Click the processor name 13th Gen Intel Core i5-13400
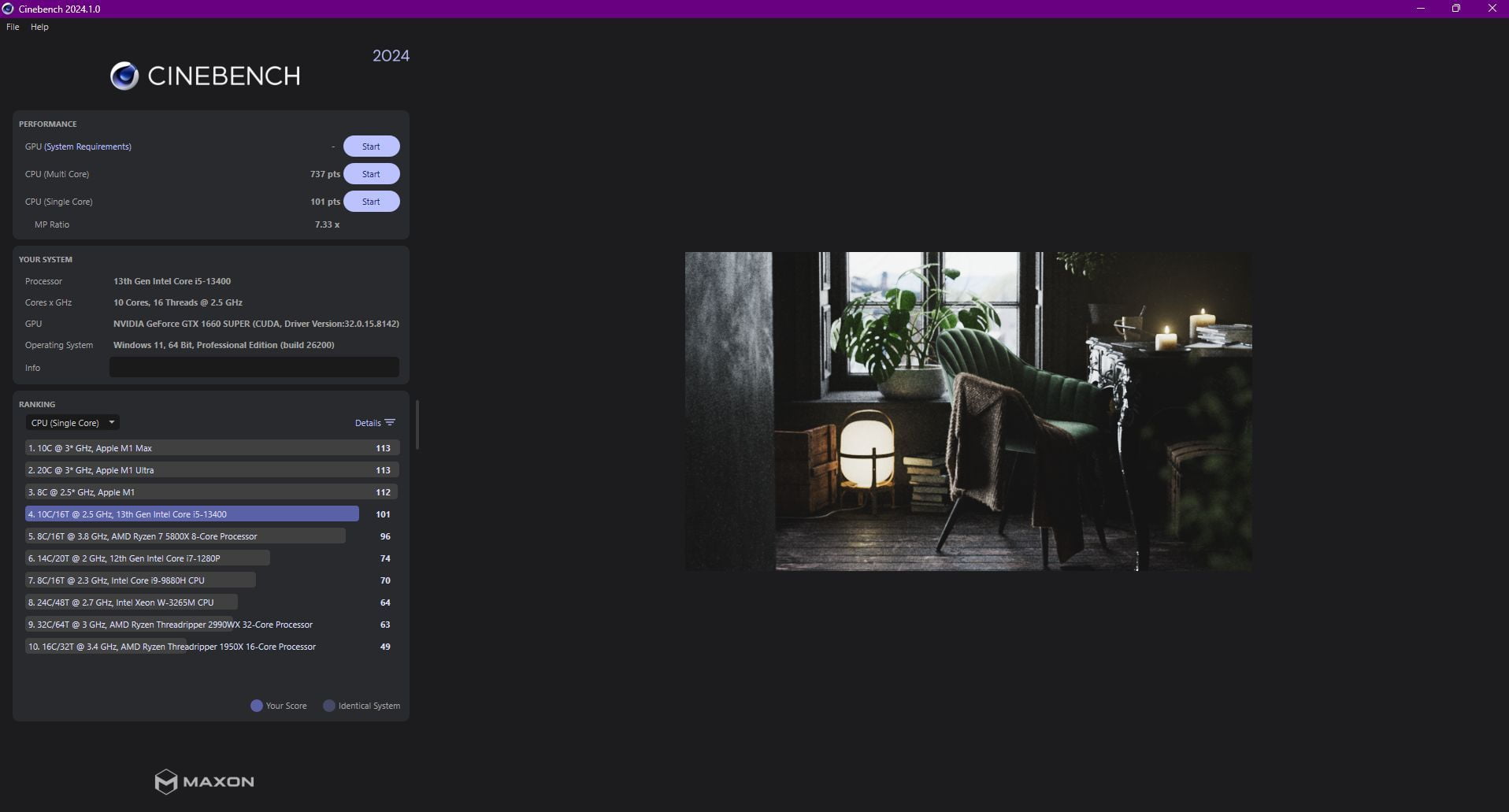 (172, 281)
